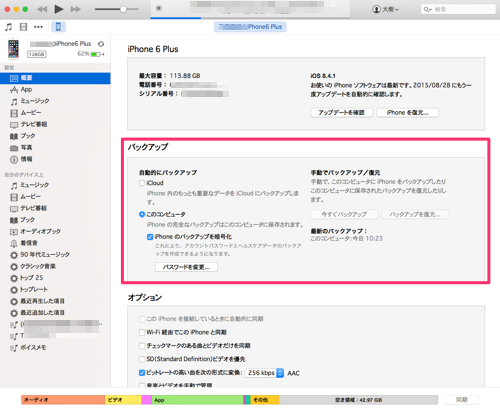The image size is (500, 411).
Task: Click the sync icon next to device name
Action: tap(101, 44)
